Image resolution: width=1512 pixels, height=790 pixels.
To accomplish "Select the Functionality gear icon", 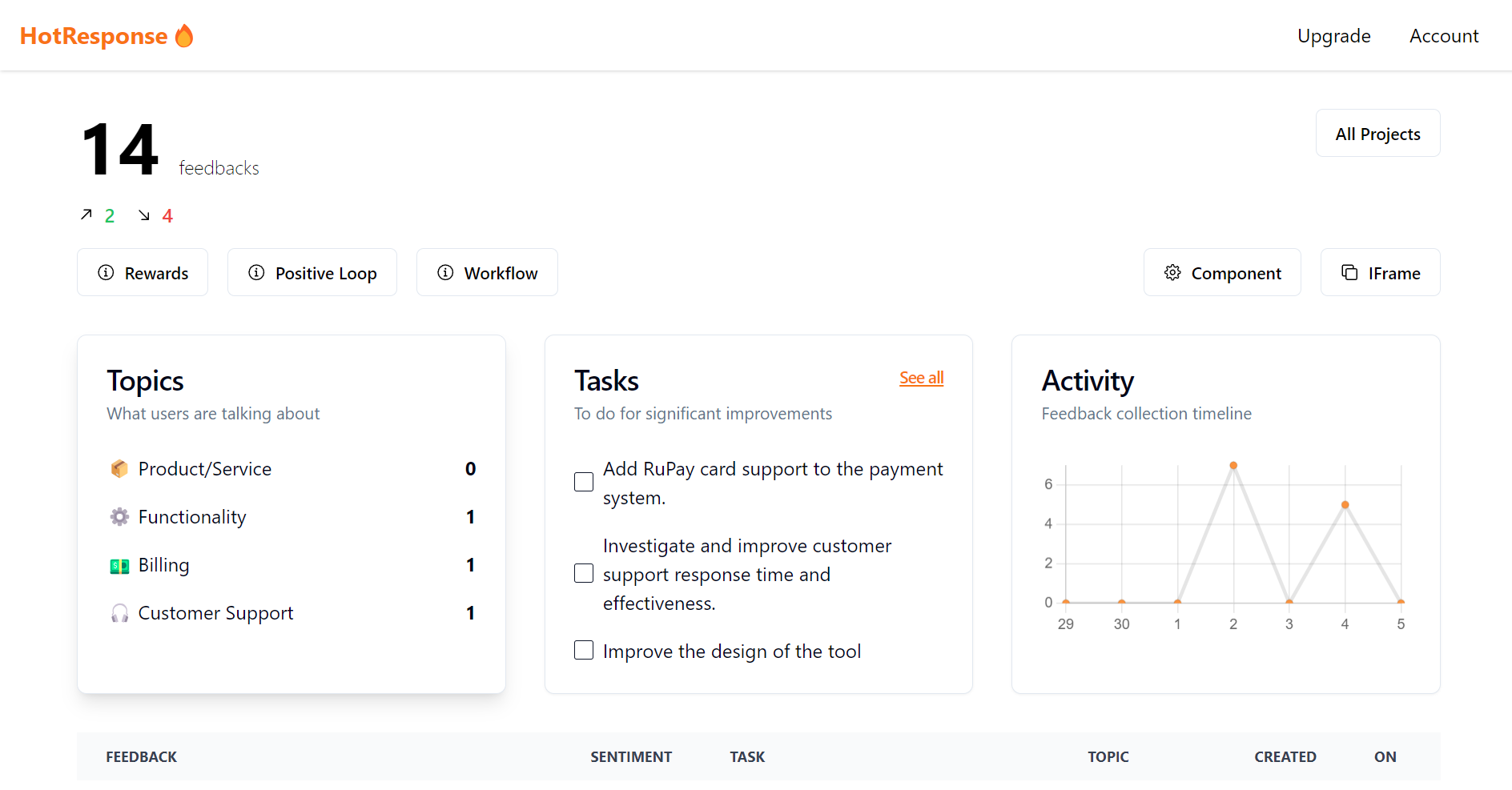I will (119, 517).
